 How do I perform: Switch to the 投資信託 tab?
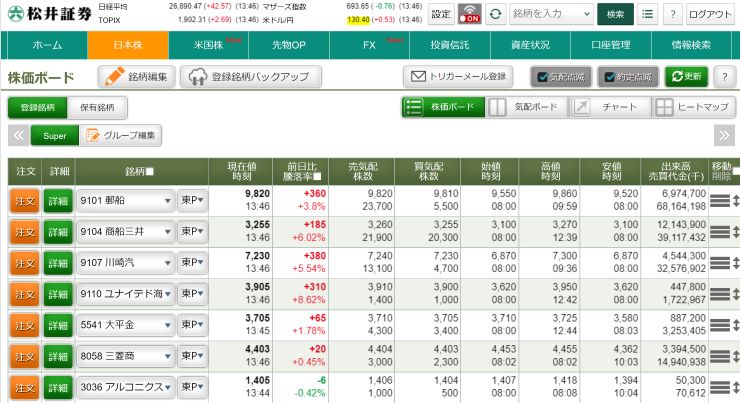(450, 45)
